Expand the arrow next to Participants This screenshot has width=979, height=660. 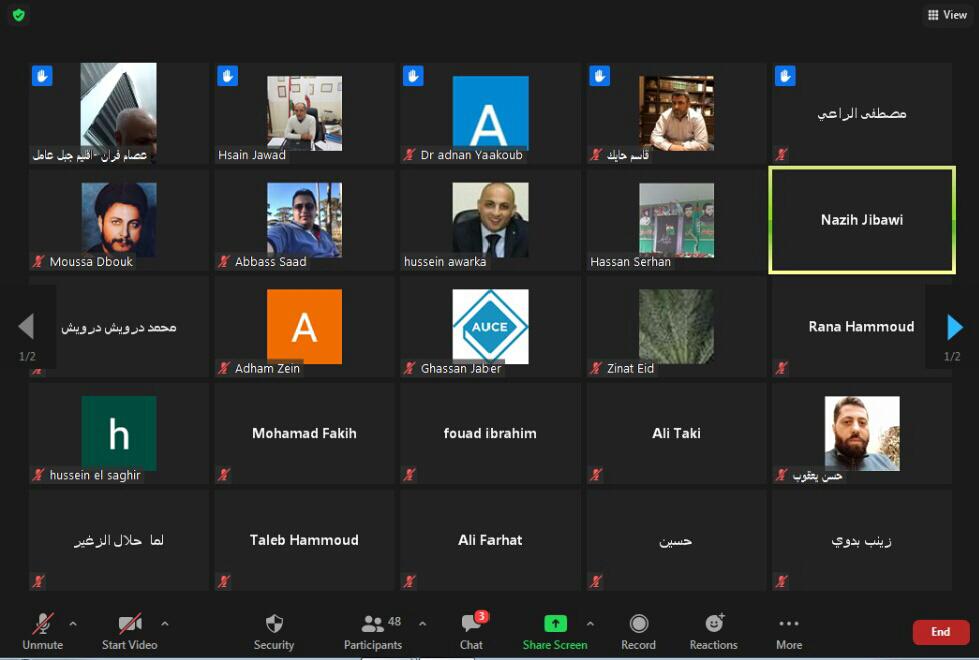(x=422, y=624)
